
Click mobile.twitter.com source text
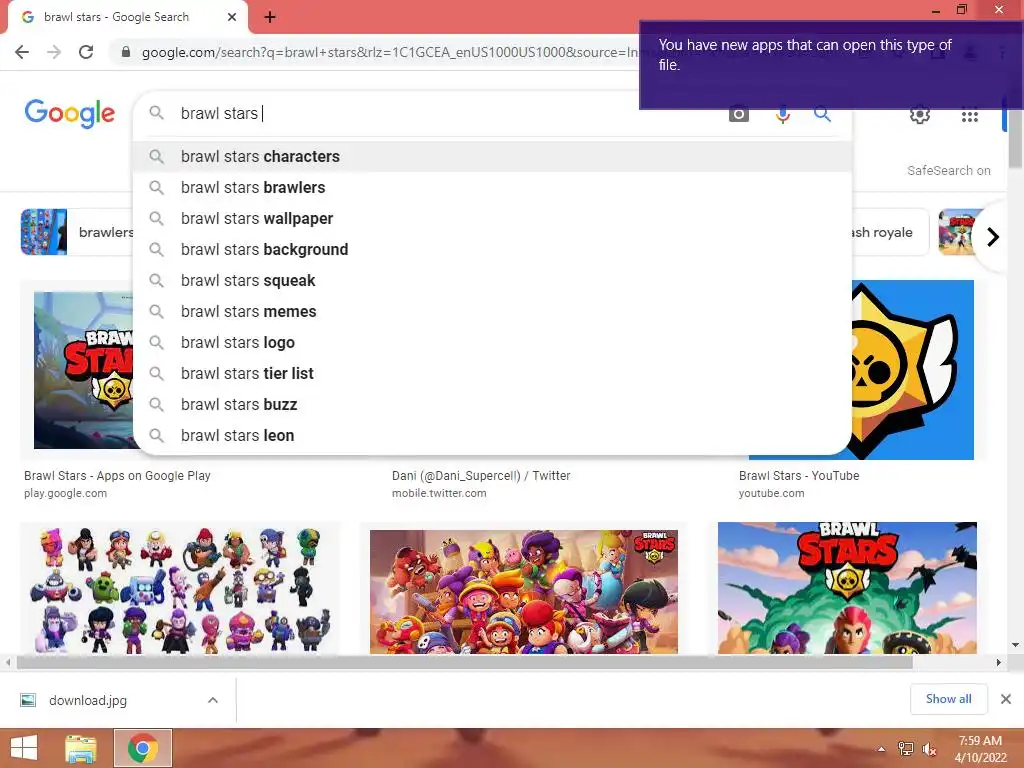[x=439, y=493]
